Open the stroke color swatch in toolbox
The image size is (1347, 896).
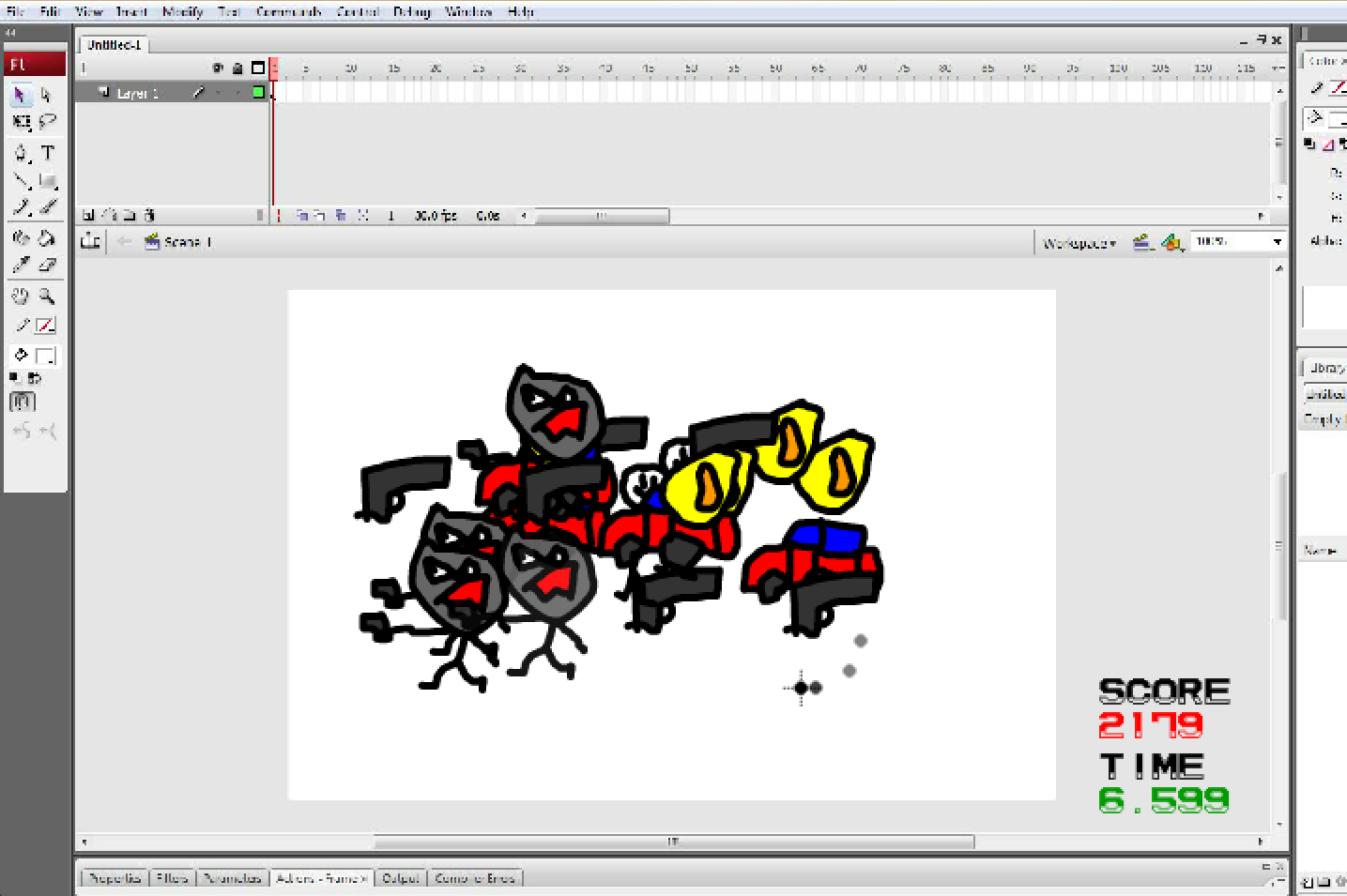pos(45,326)
